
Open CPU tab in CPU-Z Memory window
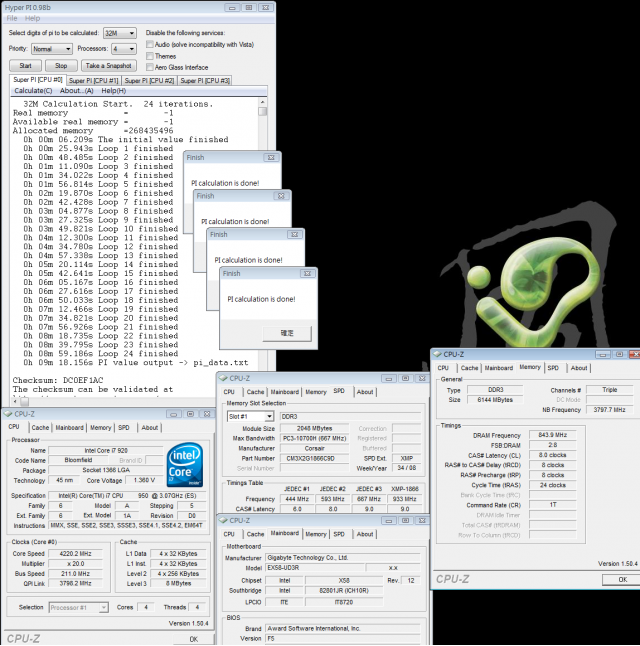[443, 368]
